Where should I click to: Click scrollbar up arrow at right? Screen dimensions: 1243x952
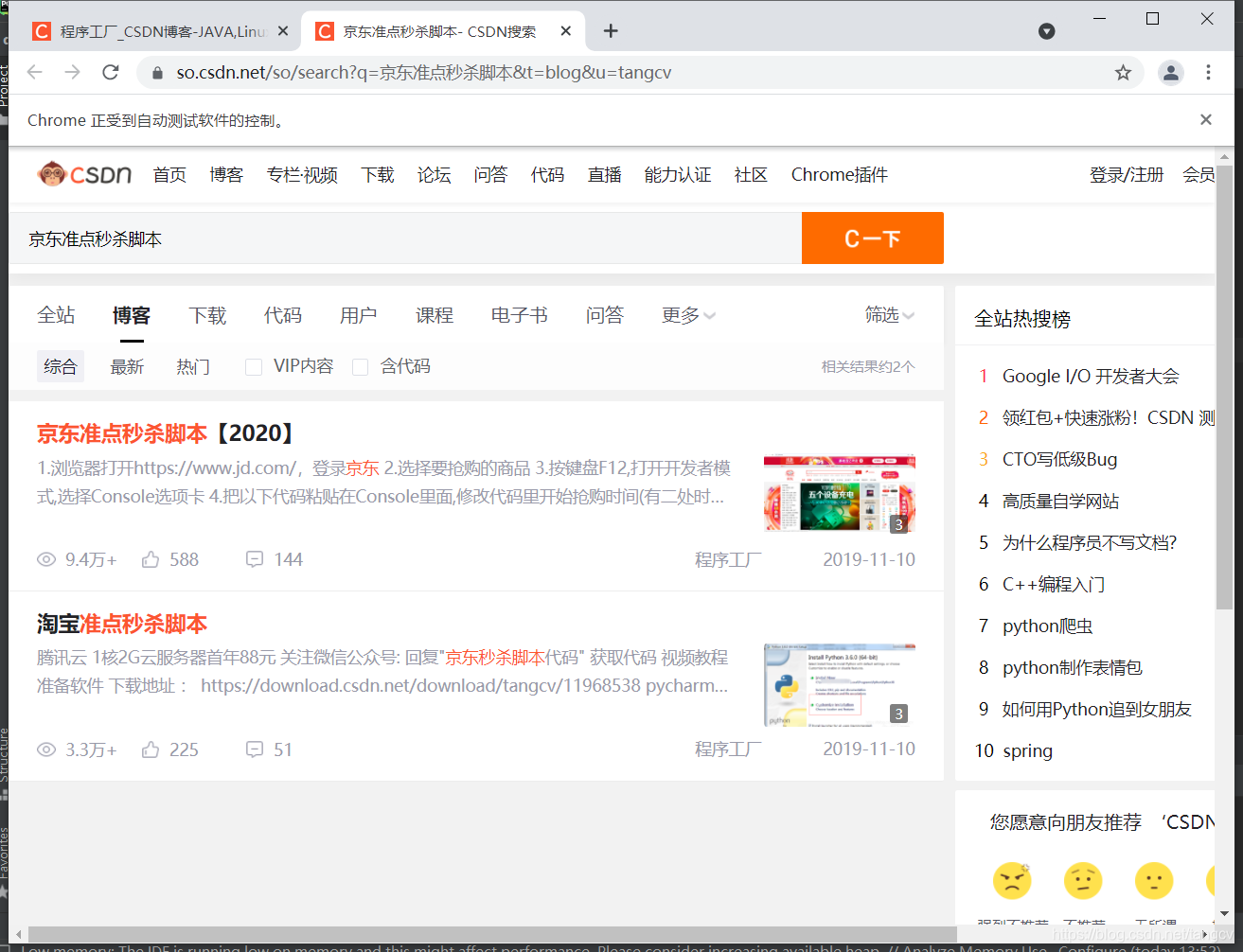point(1224,157)
